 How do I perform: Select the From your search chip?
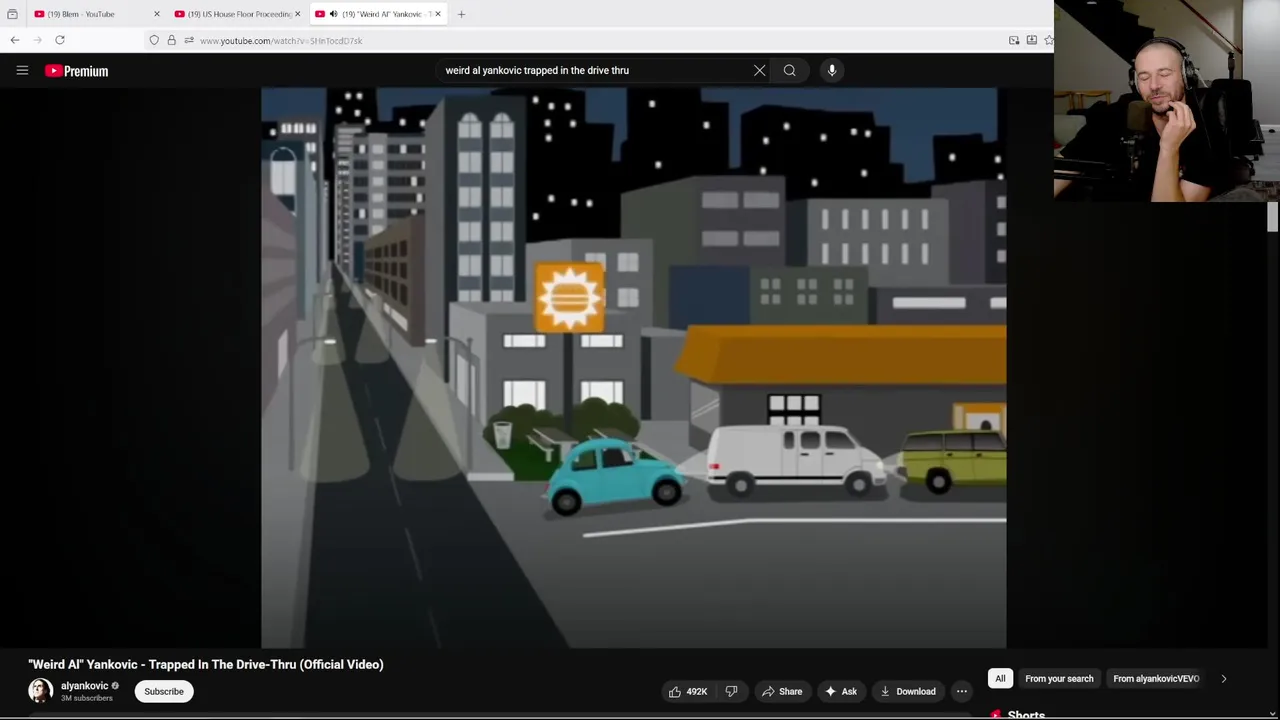[1059, 678]
